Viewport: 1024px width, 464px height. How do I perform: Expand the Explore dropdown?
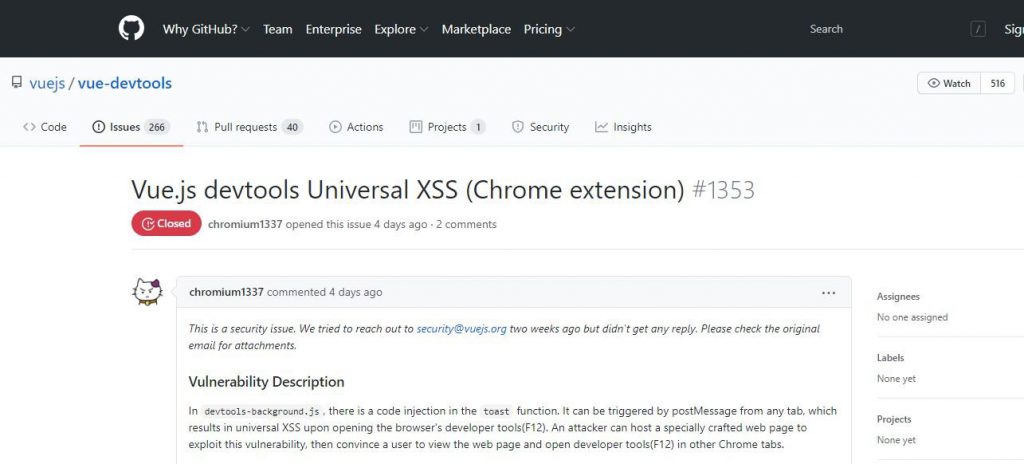click(401, 29)
